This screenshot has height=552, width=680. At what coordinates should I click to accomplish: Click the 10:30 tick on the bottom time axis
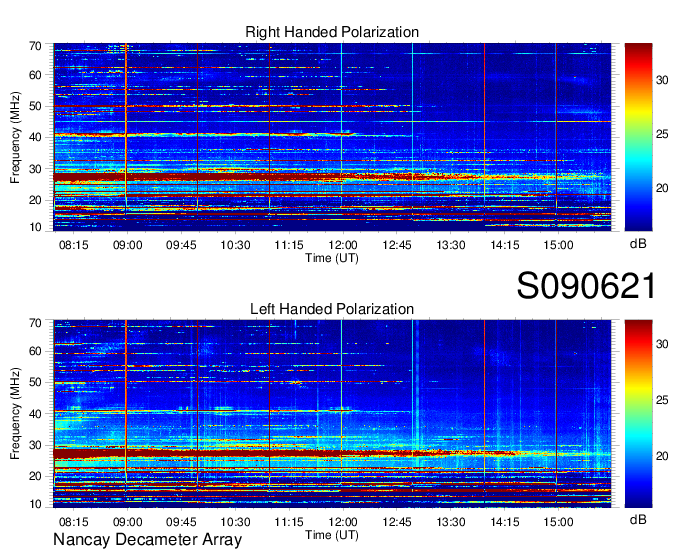click(235, 522)
